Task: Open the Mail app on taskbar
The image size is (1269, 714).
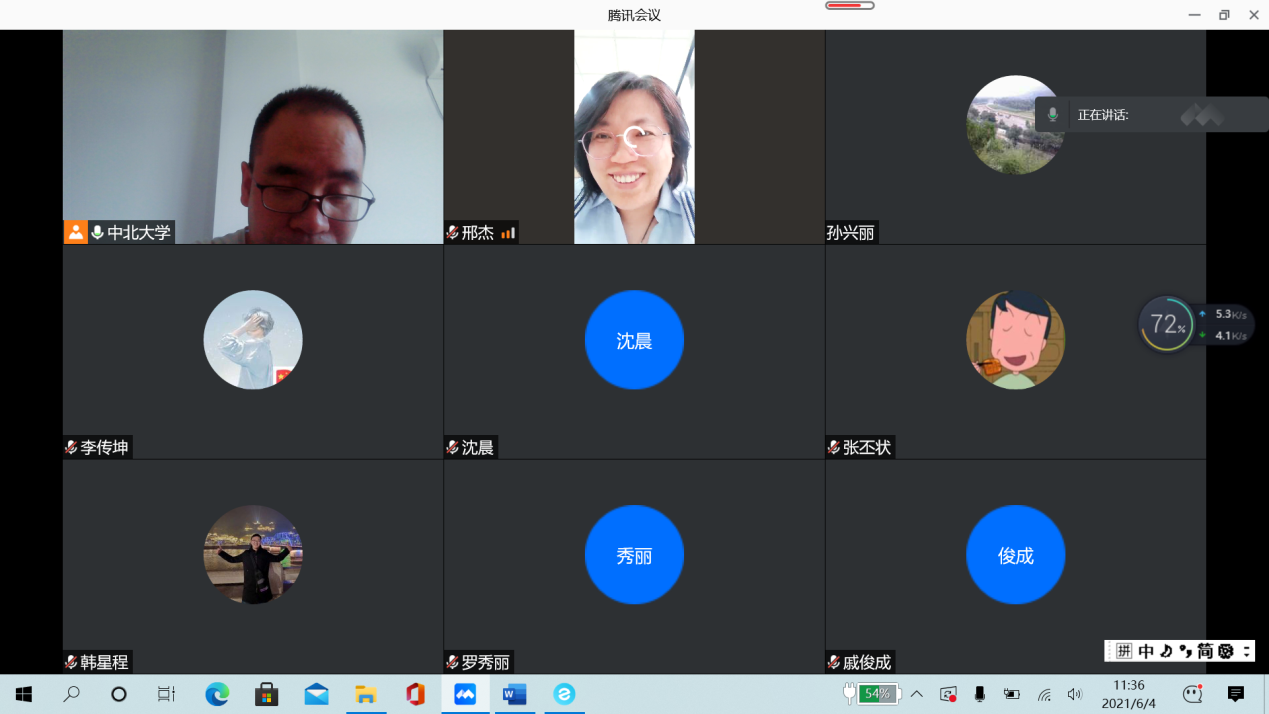Action: [x=316, y=694]
